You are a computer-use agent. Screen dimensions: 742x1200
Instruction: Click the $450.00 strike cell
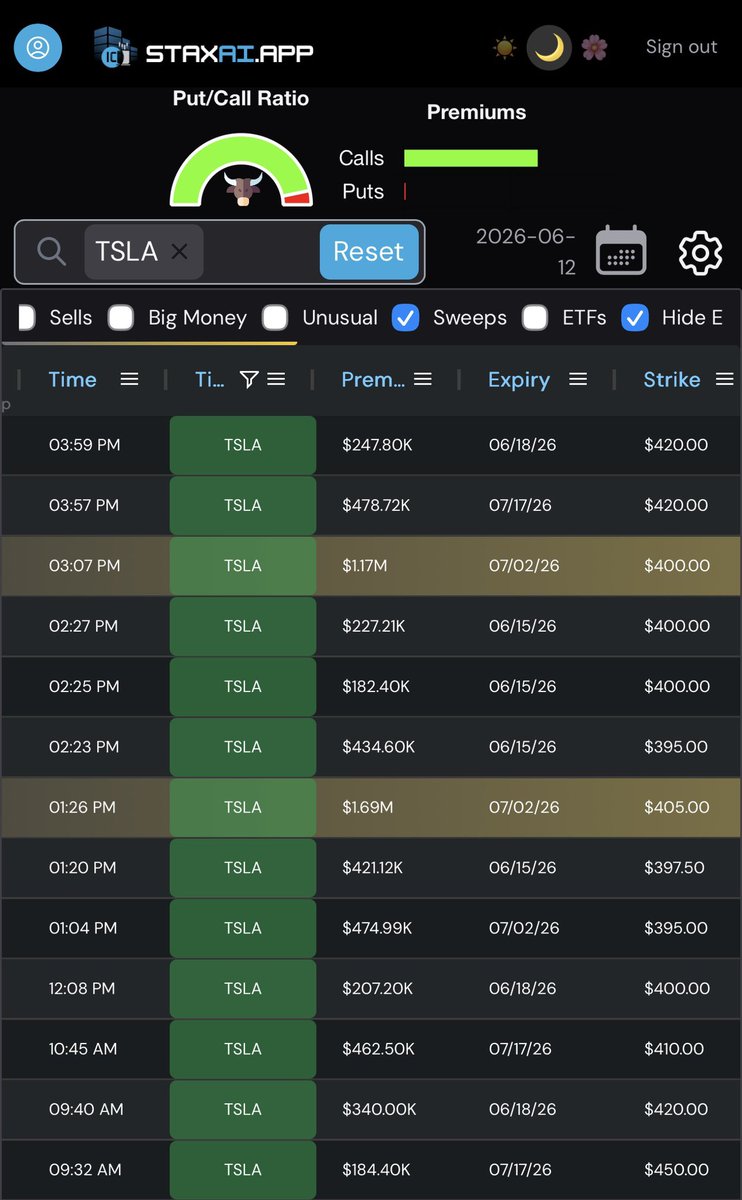pos(676,1169)
